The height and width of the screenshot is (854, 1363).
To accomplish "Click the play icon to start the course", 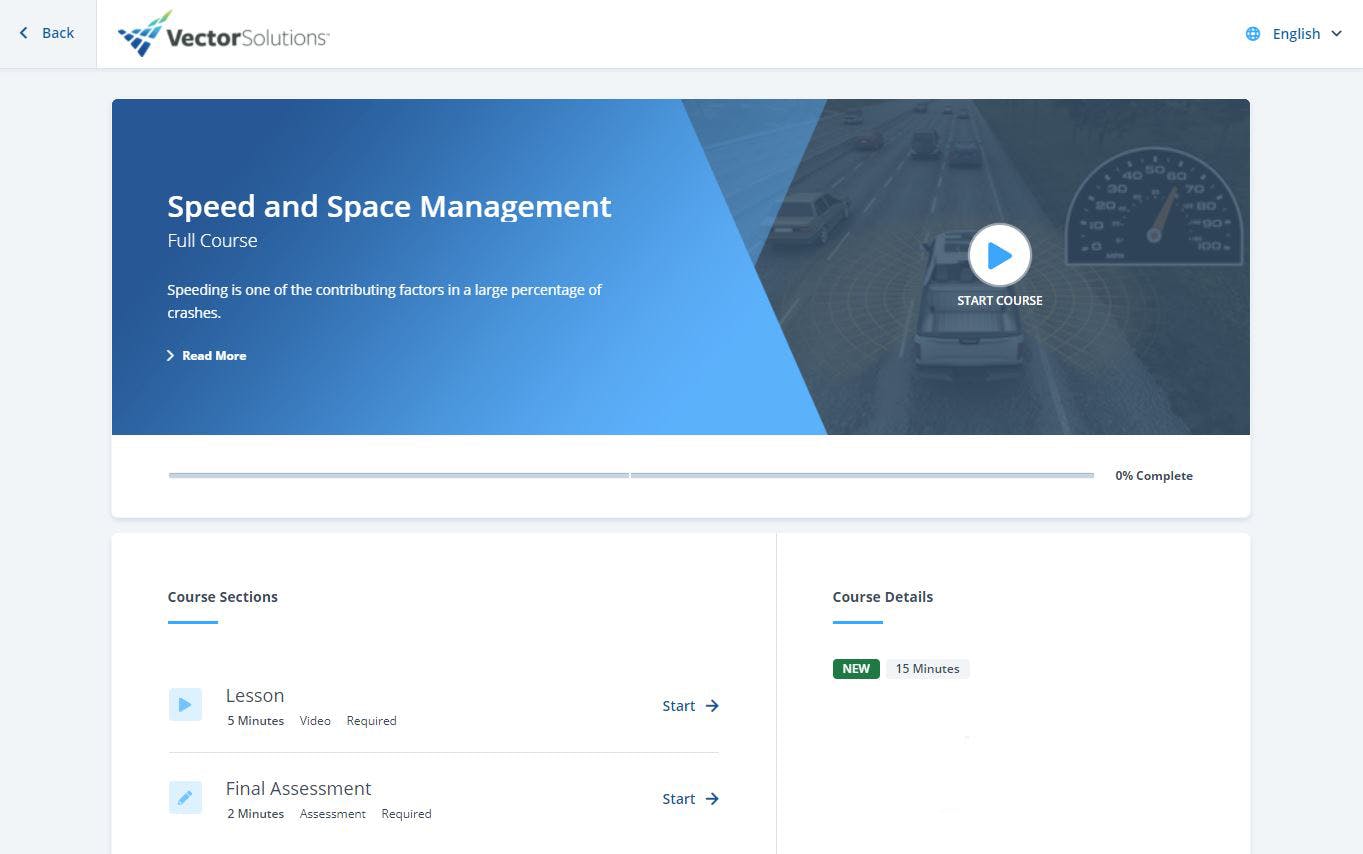I will pyautogui.click(x=999, y=255).
